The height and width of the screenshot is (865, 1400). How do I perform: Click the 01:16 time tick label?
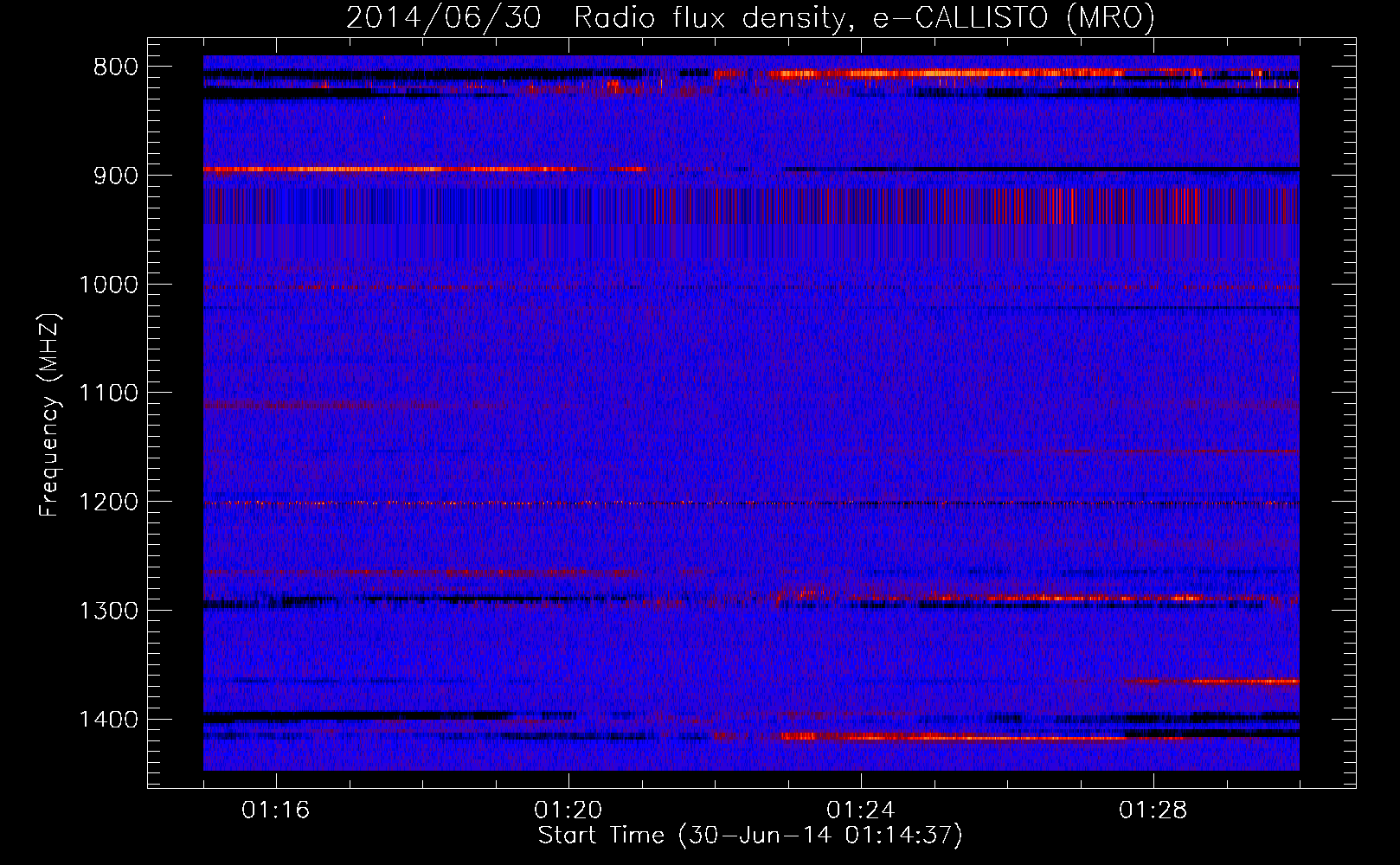click(x=276, y=811)
